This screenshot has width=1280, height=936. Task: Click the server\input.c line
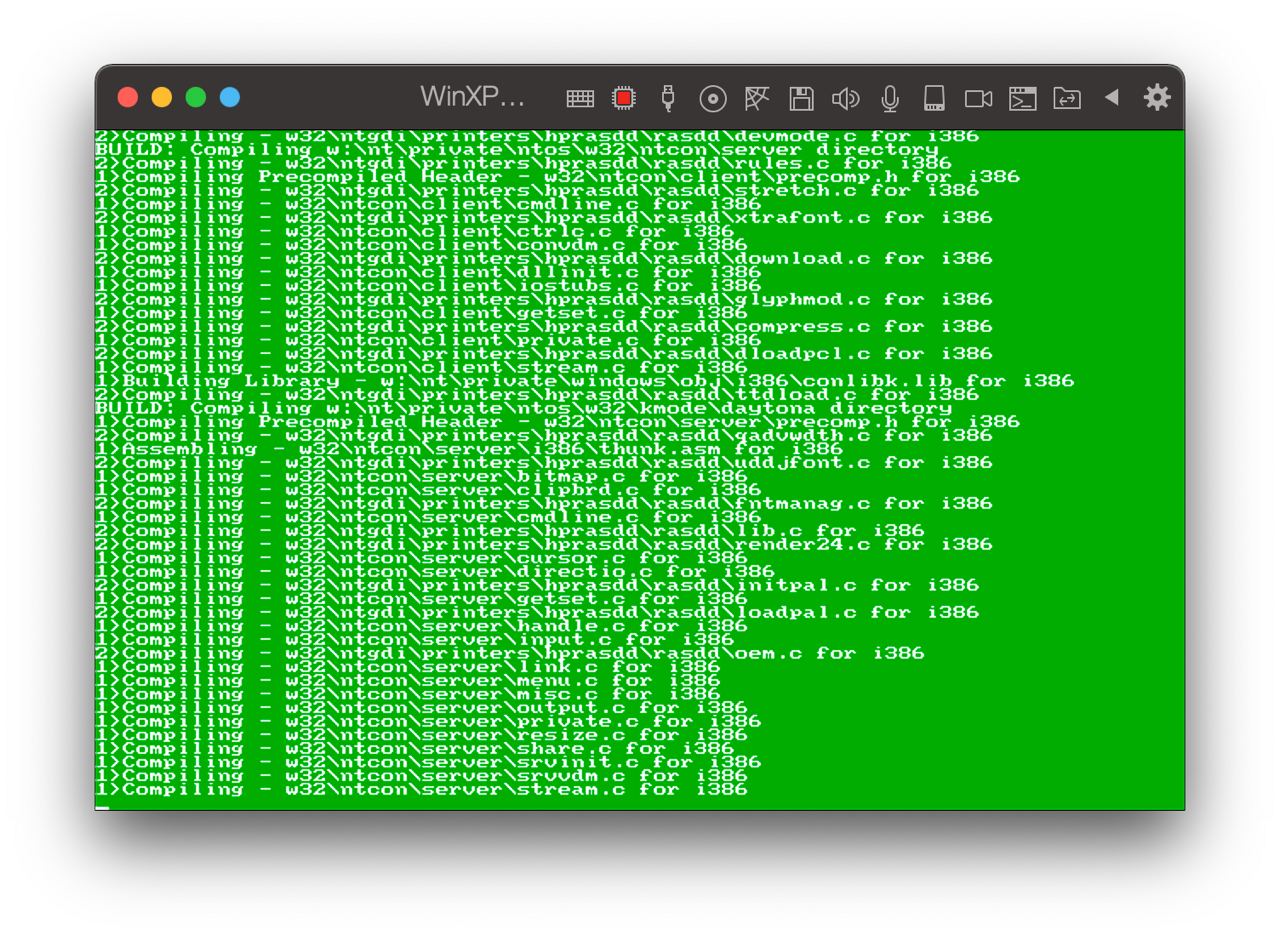click(415, 640)
